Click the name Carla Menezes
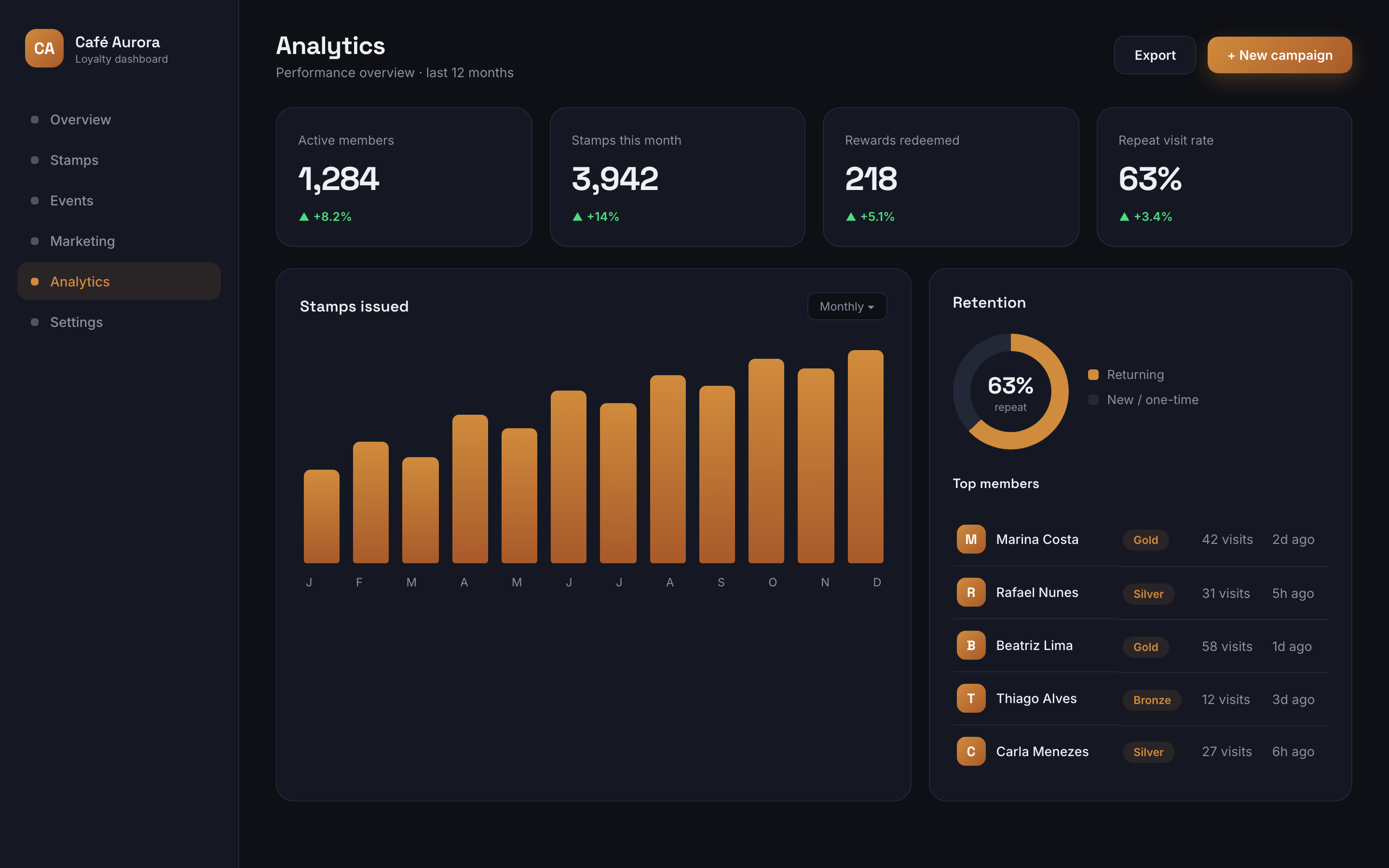 point(1042,751)
